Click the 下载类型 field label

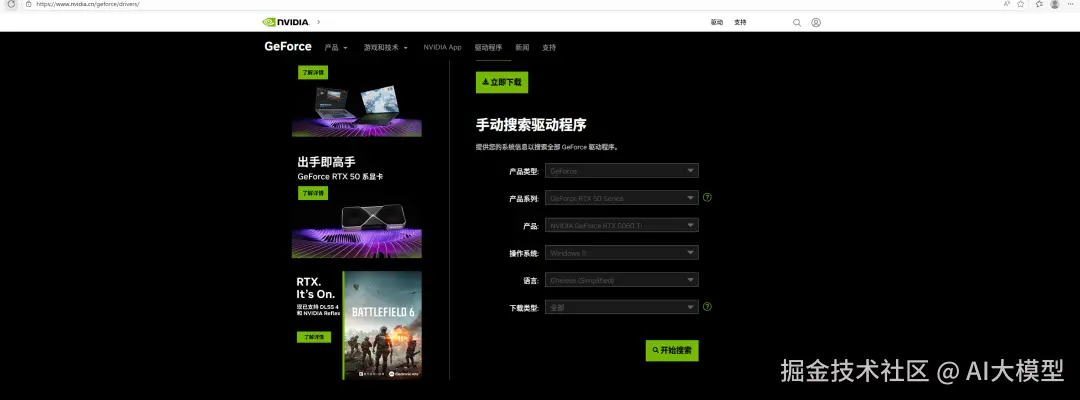[523, 308]
